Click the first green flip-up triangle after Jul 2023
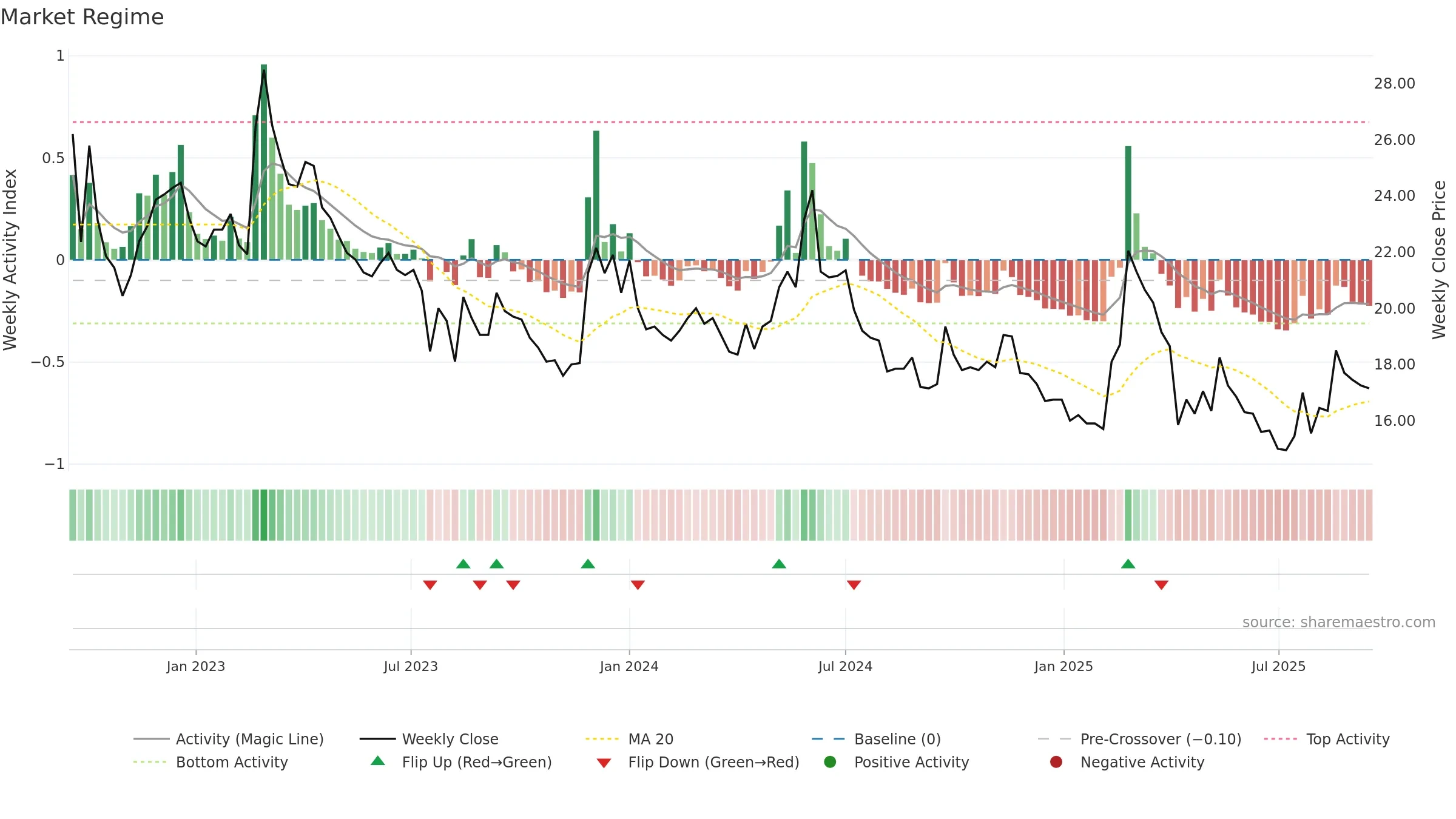 point(463,564)
